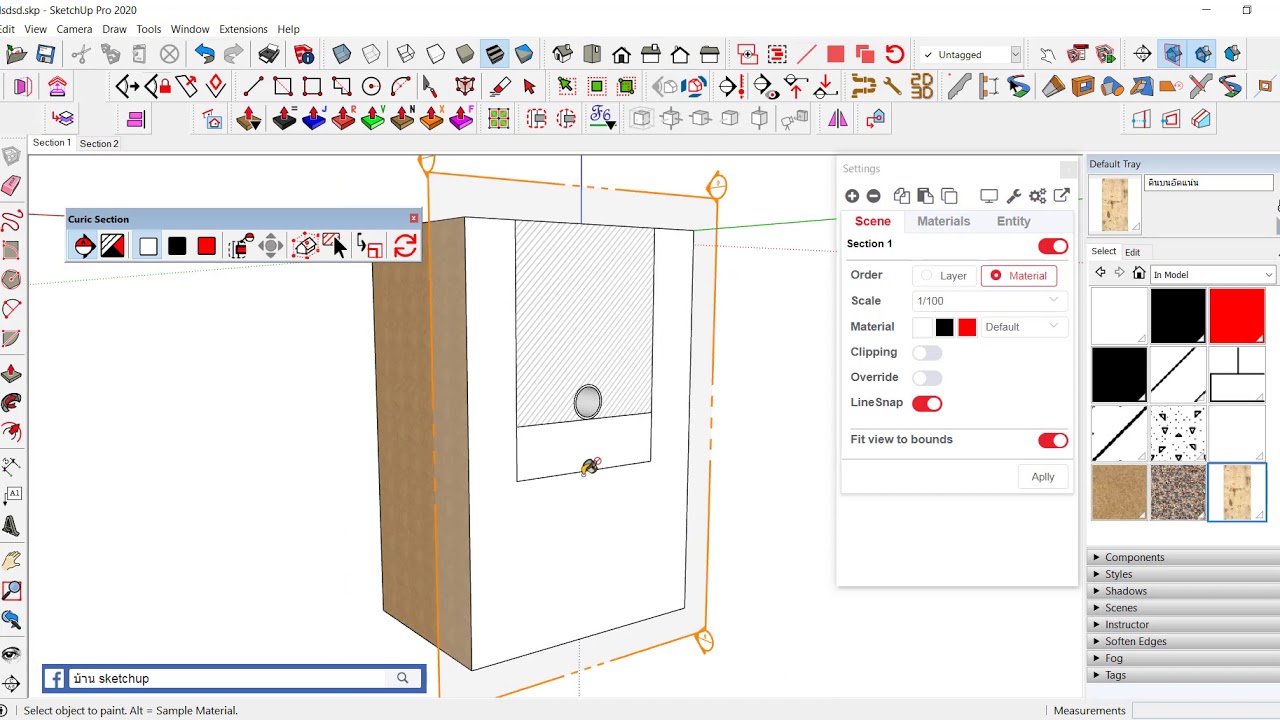Click the white box in Curic Section toolbar
Image resolution: width=1280 pixels, height=720 pixels.
[x=148, y=246]
